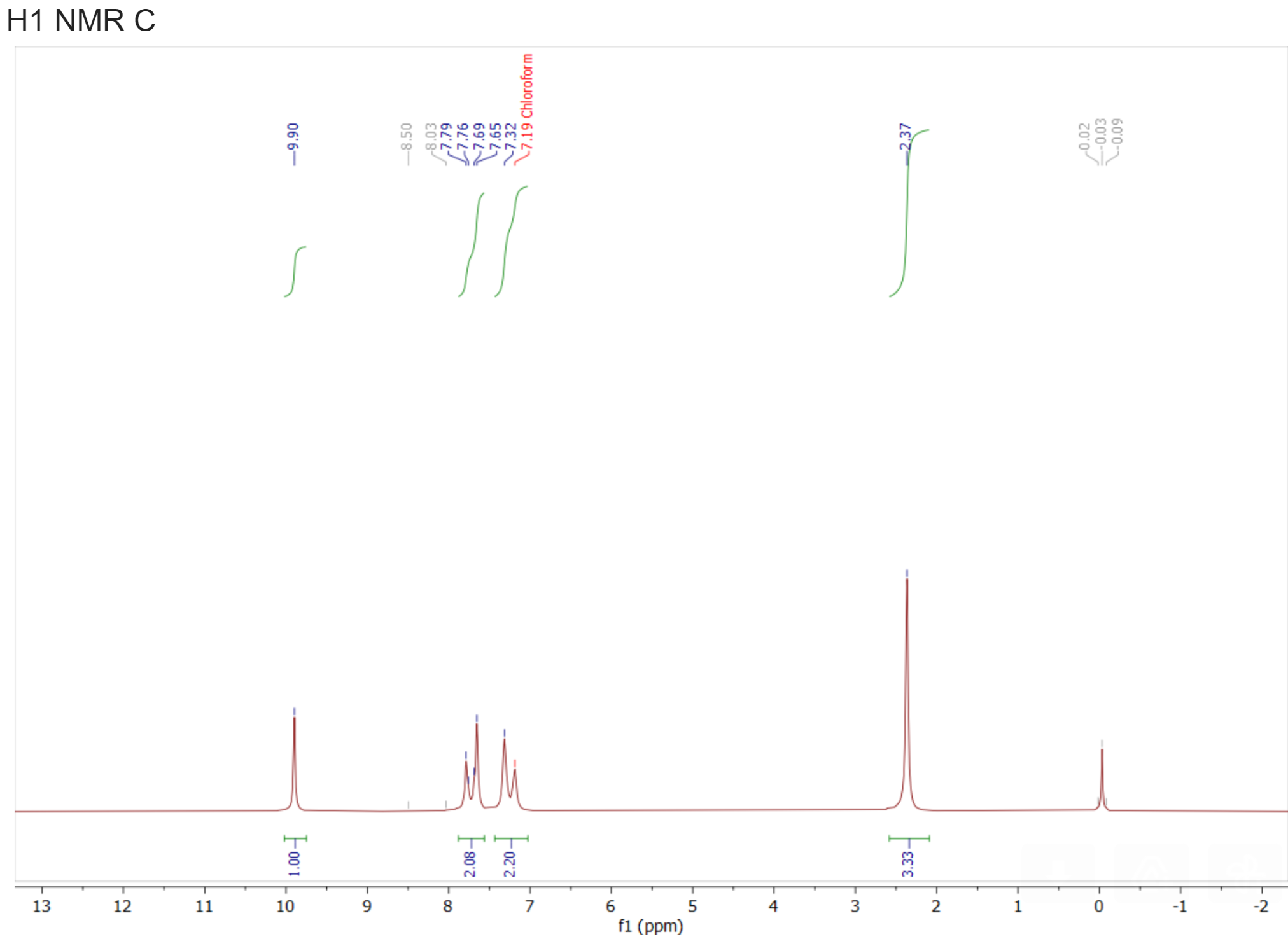This screenshot has height=939, width=1288.
Task: Select the 8.03 ppm gray peak label
Action: pyautogui.click(x=431, y=137)
